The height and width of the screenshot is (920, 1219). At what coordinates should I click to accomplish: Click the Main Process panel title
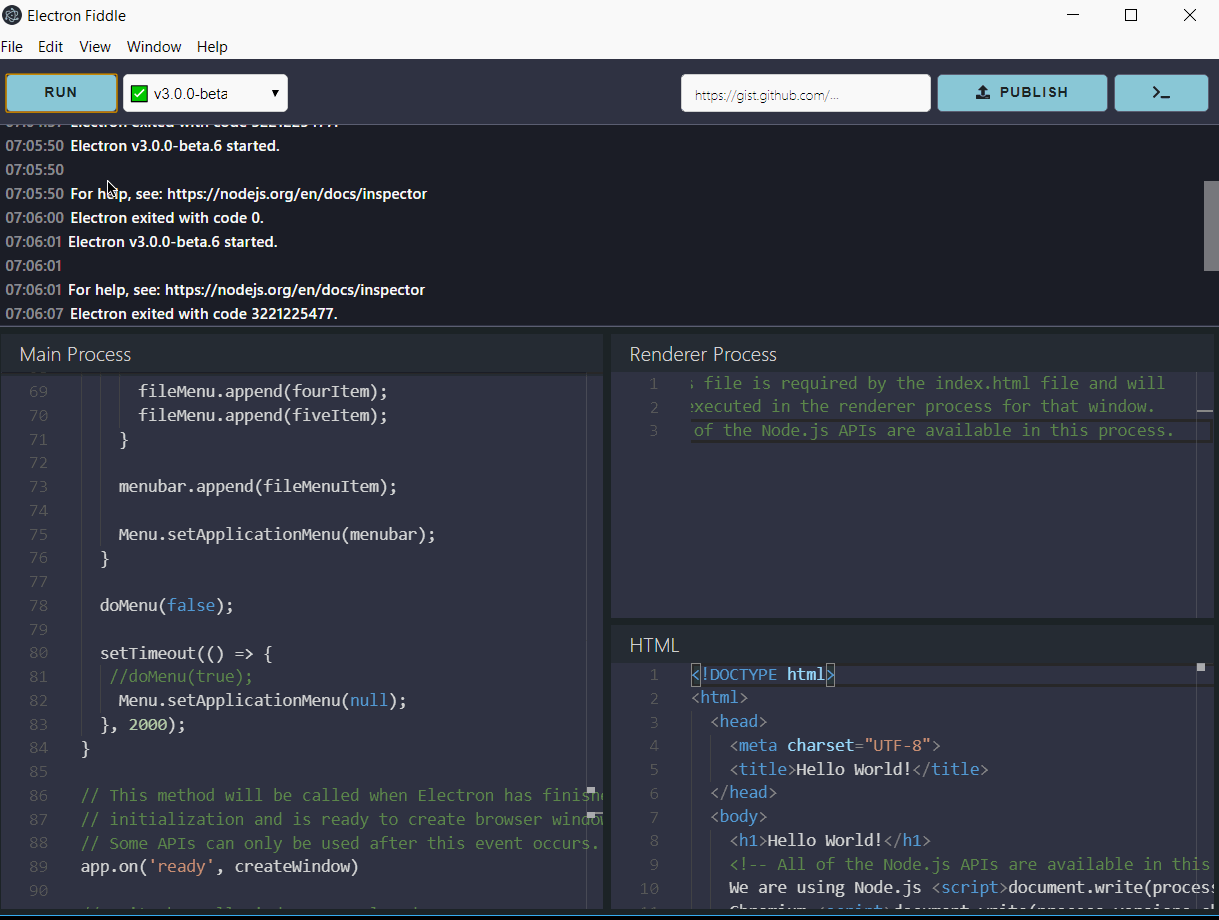click(75, 354)
